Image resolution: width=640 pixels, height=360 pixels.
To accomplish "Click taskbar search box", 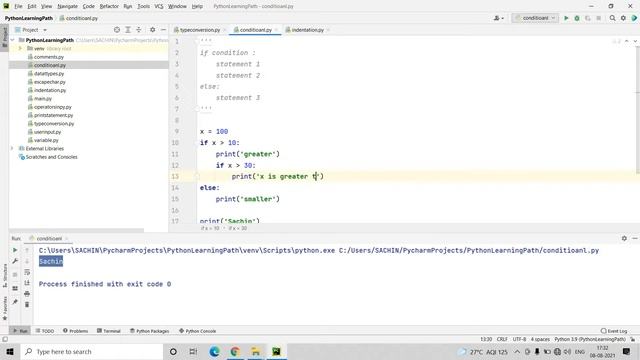I will [x=92, y=351].
